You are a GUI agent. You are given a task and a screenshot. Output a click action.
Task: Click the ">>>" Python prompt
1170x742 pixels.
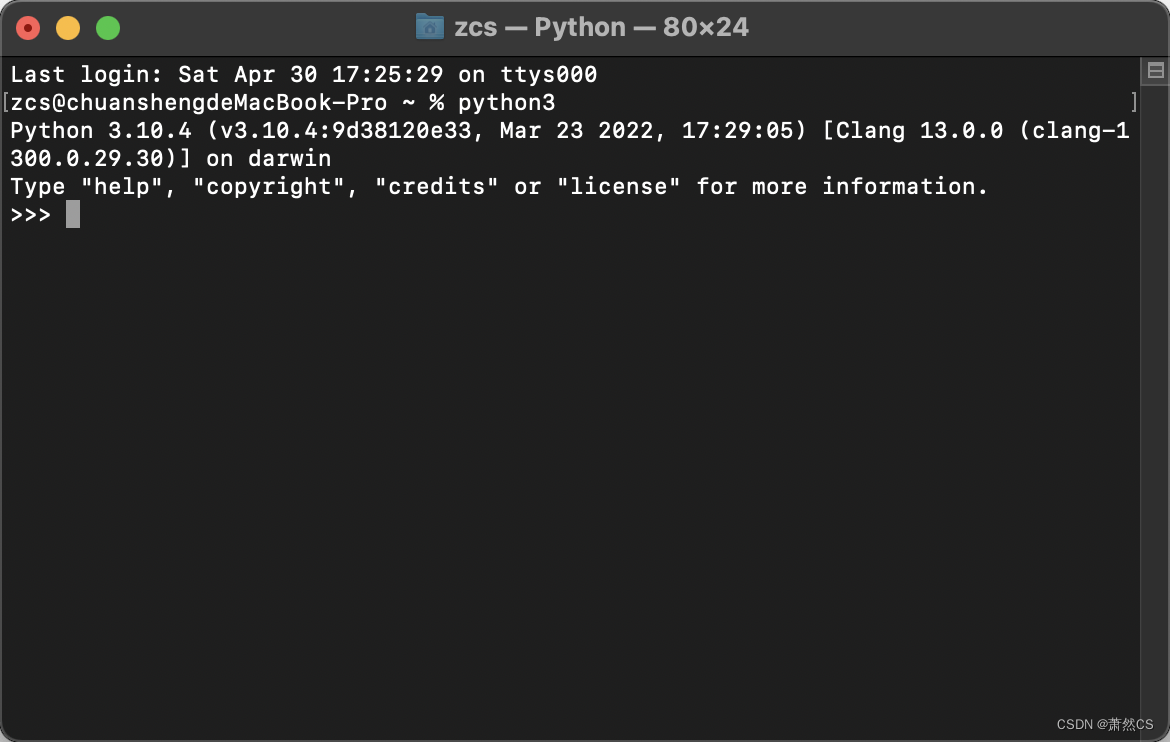tap(31, 214)
